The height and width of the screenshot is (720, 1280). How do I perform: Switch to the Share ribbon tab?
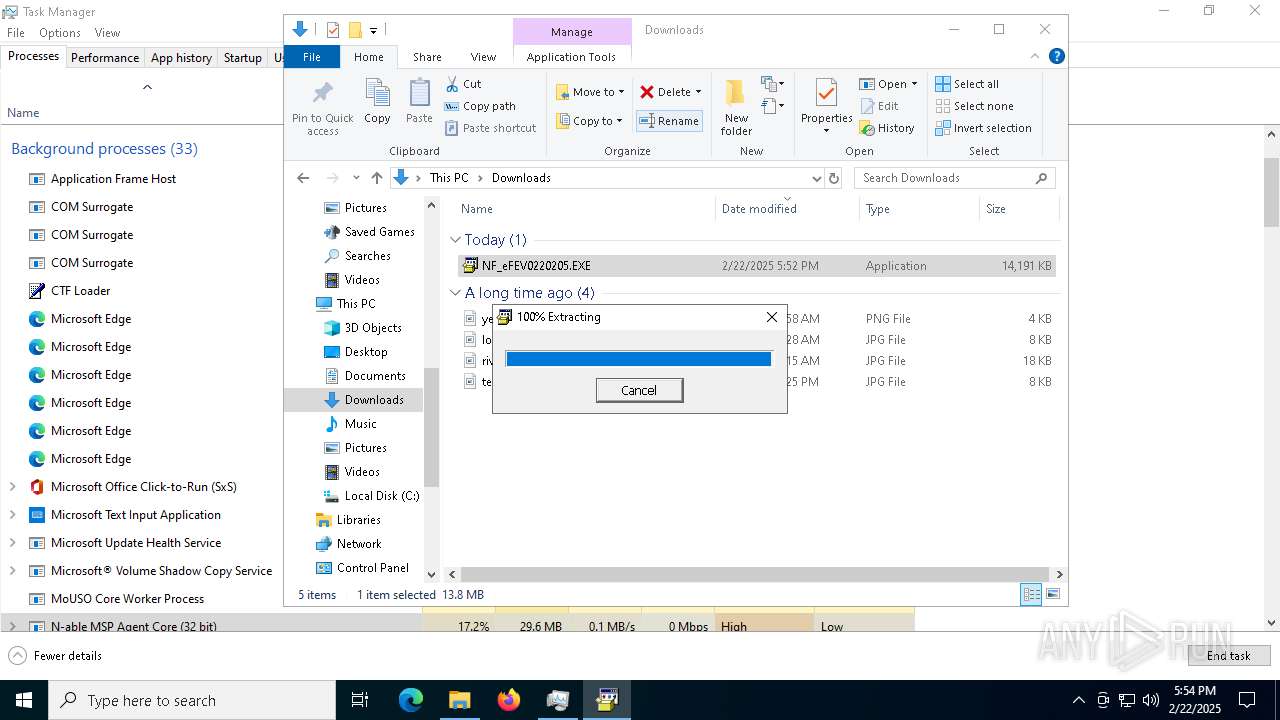click(x=427, y=57)
